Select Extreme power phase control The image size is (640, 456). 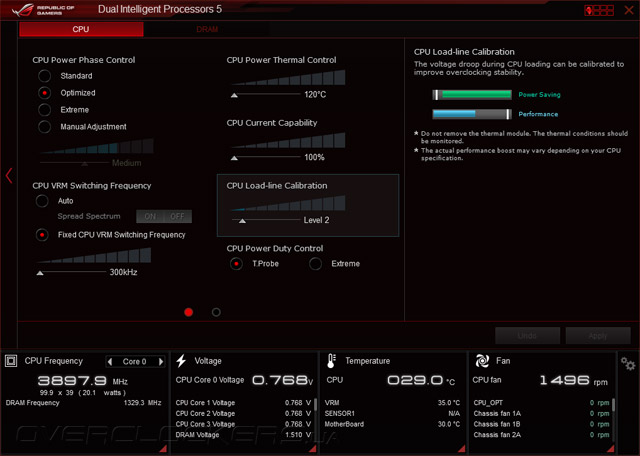pos(44,110)
